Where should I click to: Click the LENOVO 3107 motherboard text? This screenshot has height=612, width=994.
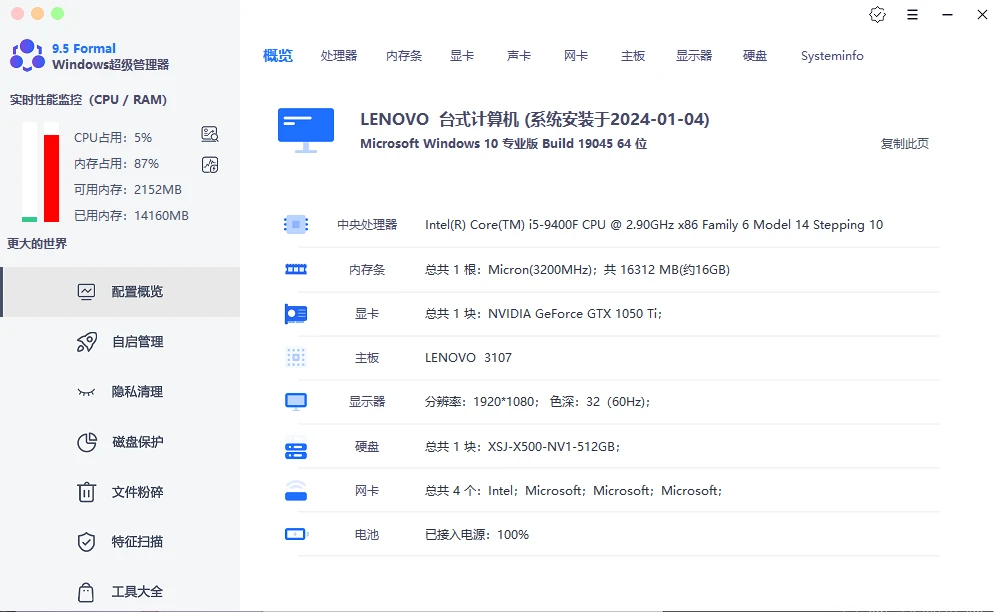(468, 358)
